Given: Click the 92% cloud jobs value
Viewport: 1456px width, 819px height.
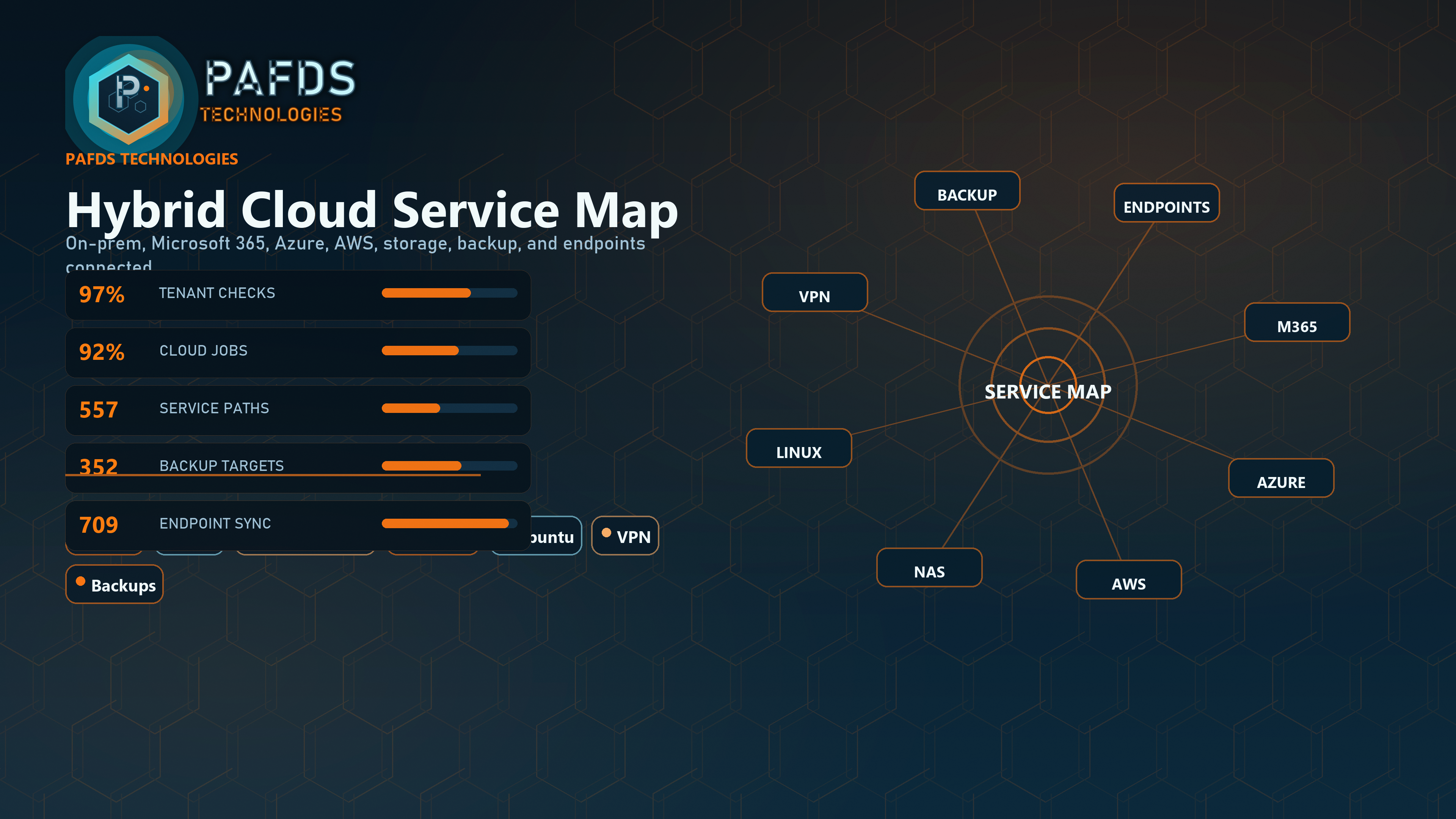Looking at the screenshot, I should coord(102,352).
